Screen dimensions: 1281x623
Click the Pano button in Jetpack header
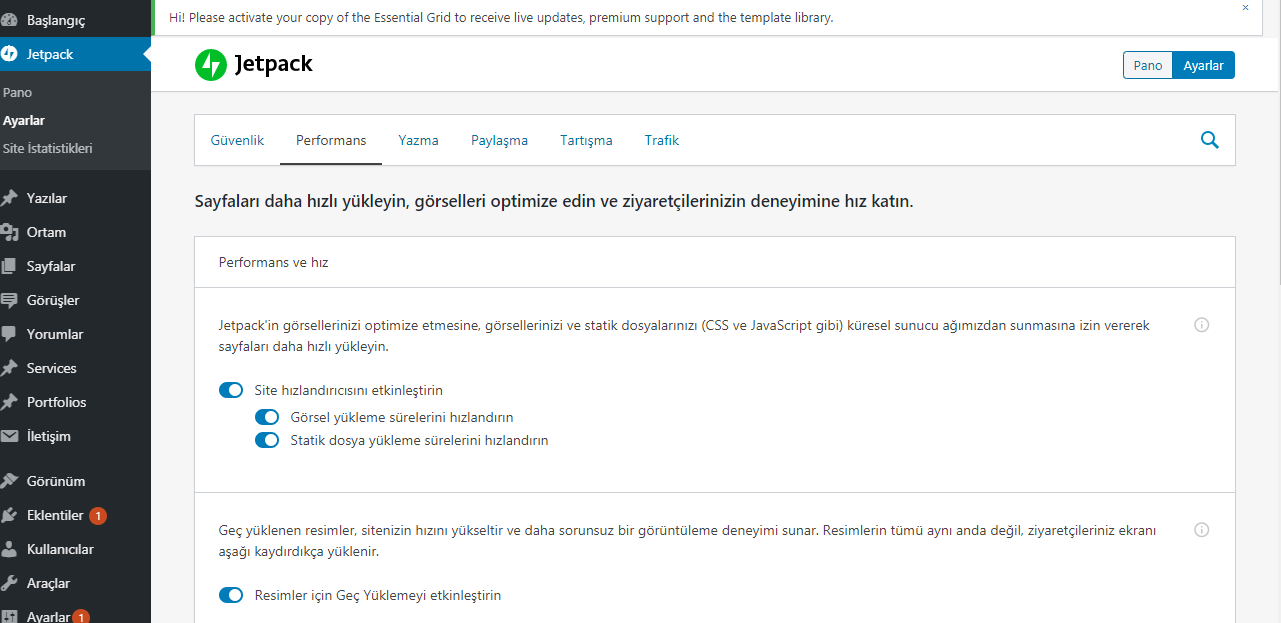(1148, 65)
